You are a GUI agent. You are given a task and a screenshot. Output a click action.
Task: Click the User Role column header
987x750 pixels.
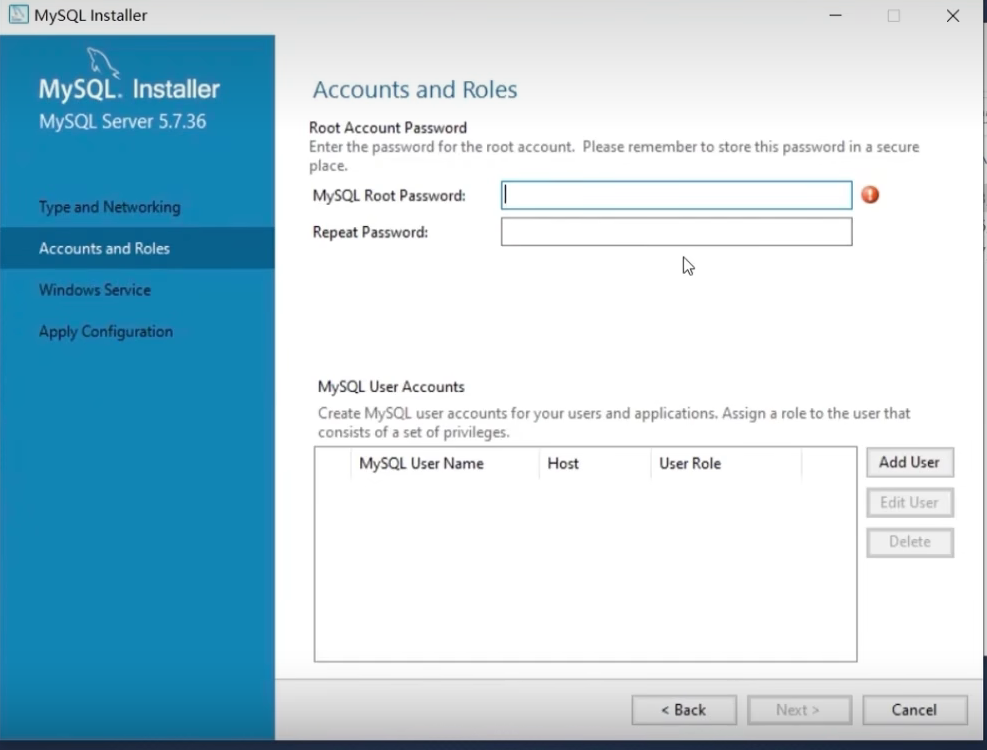(726, 463)
